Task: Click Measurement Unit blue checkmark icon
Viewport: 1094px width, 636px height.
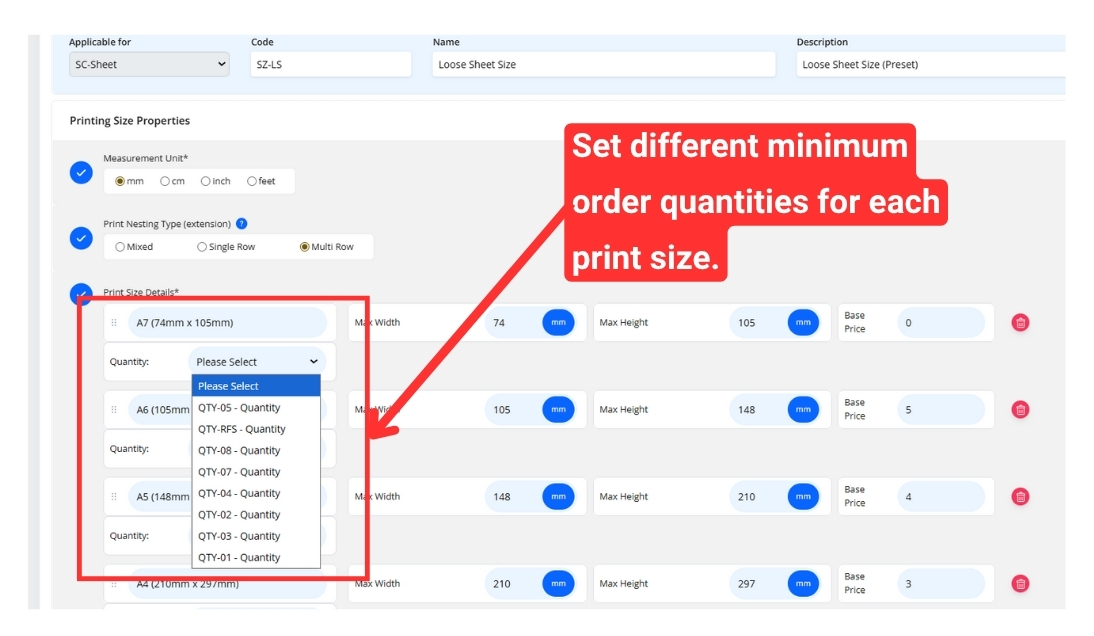Action: 81,173
